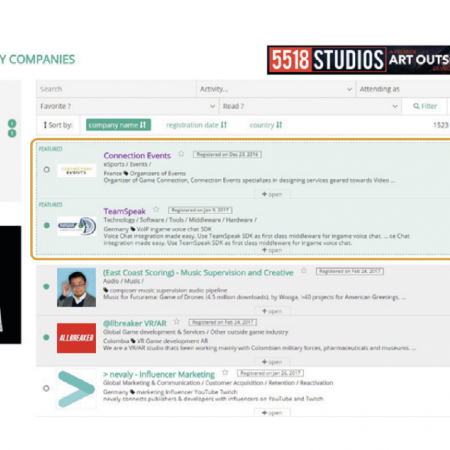Viewport: 450px width, 450px height.
Task: Click 'Organizers of Events' tag text
Action: (158, 173)
